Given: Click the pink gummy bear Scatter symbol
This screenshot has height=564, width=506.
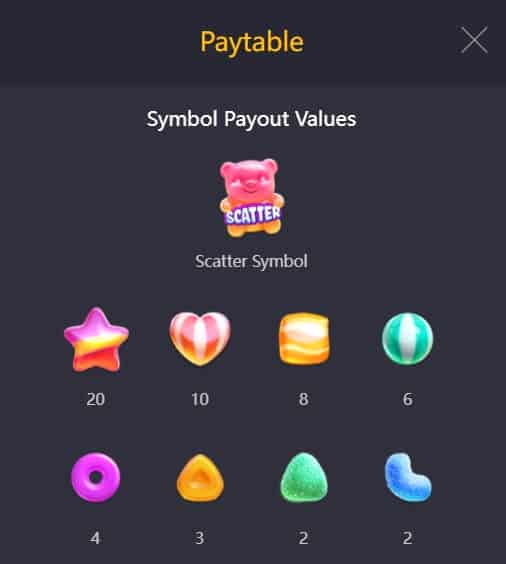Looking at the screenshot, I should [252, 198].
